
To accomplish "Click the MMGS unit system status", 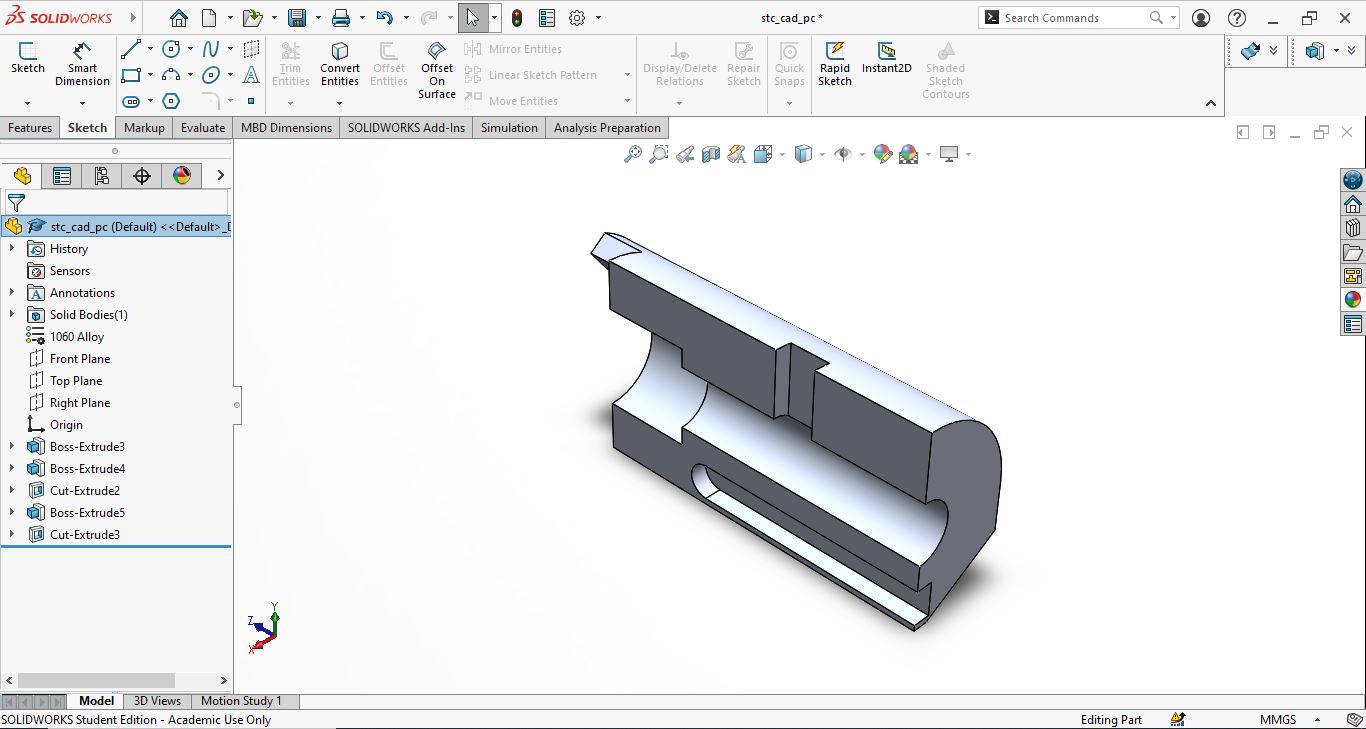I will (x=1278, y=720).
